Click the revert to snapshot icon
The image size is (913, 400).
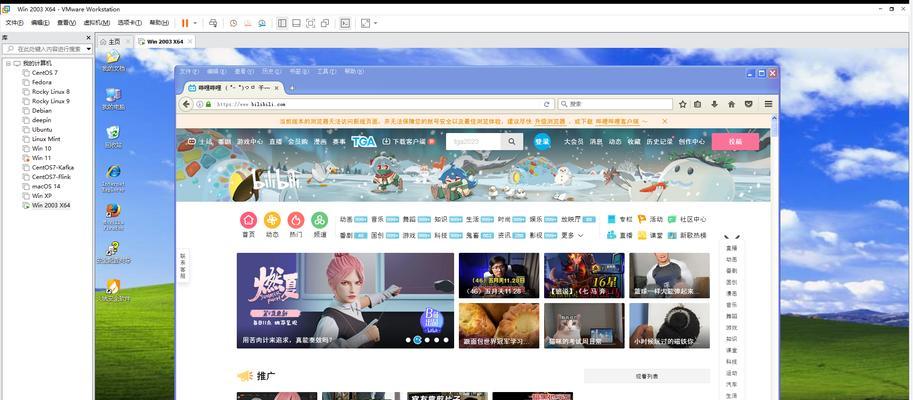[247, 23]
